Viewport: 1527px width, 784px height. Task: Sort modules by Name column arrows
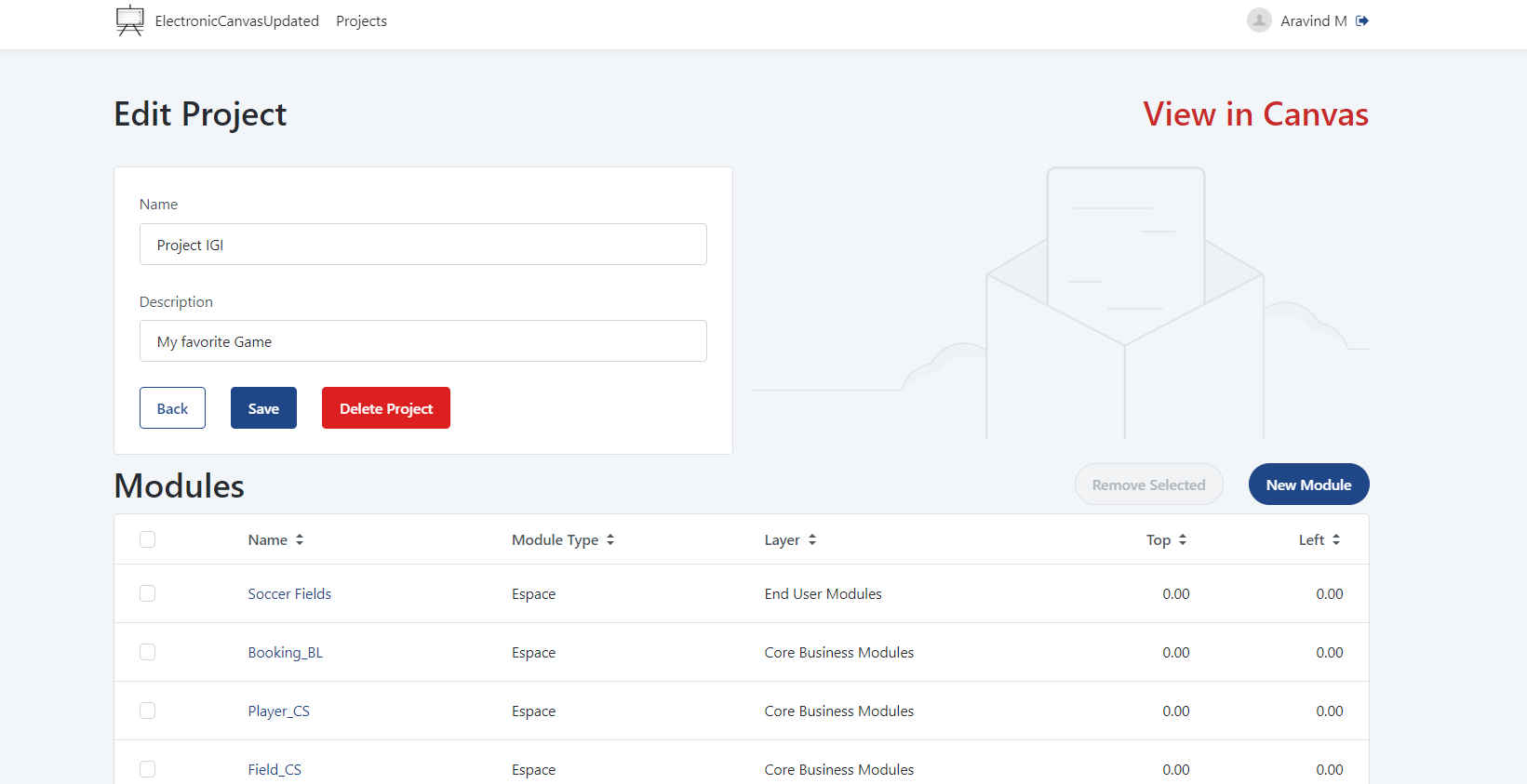pyautogui.click(x=300, y=539)
